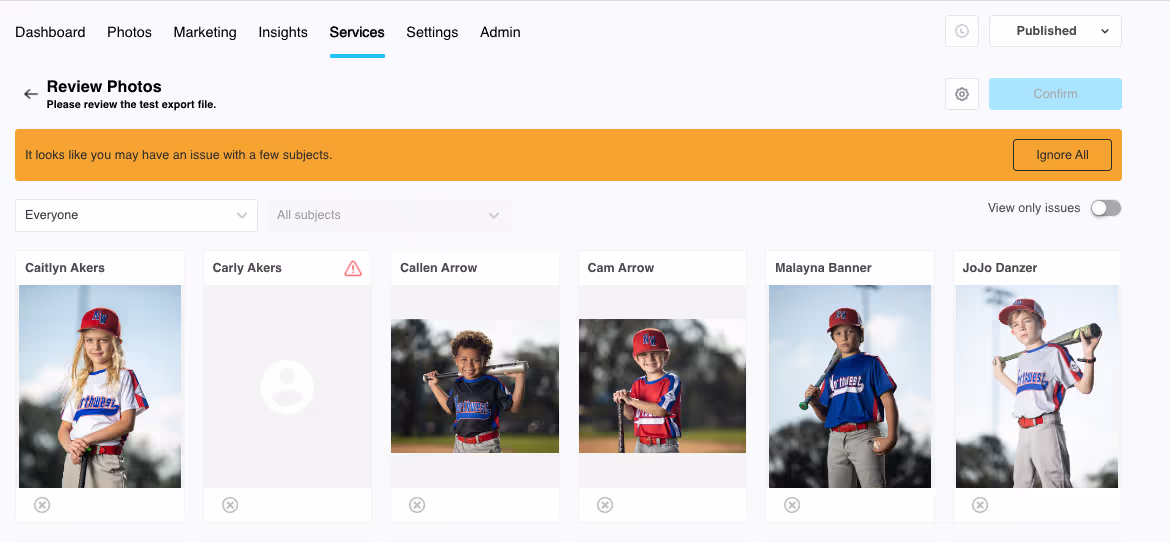
Task: Click the issue warning banner message
Action: coord(178,155)
